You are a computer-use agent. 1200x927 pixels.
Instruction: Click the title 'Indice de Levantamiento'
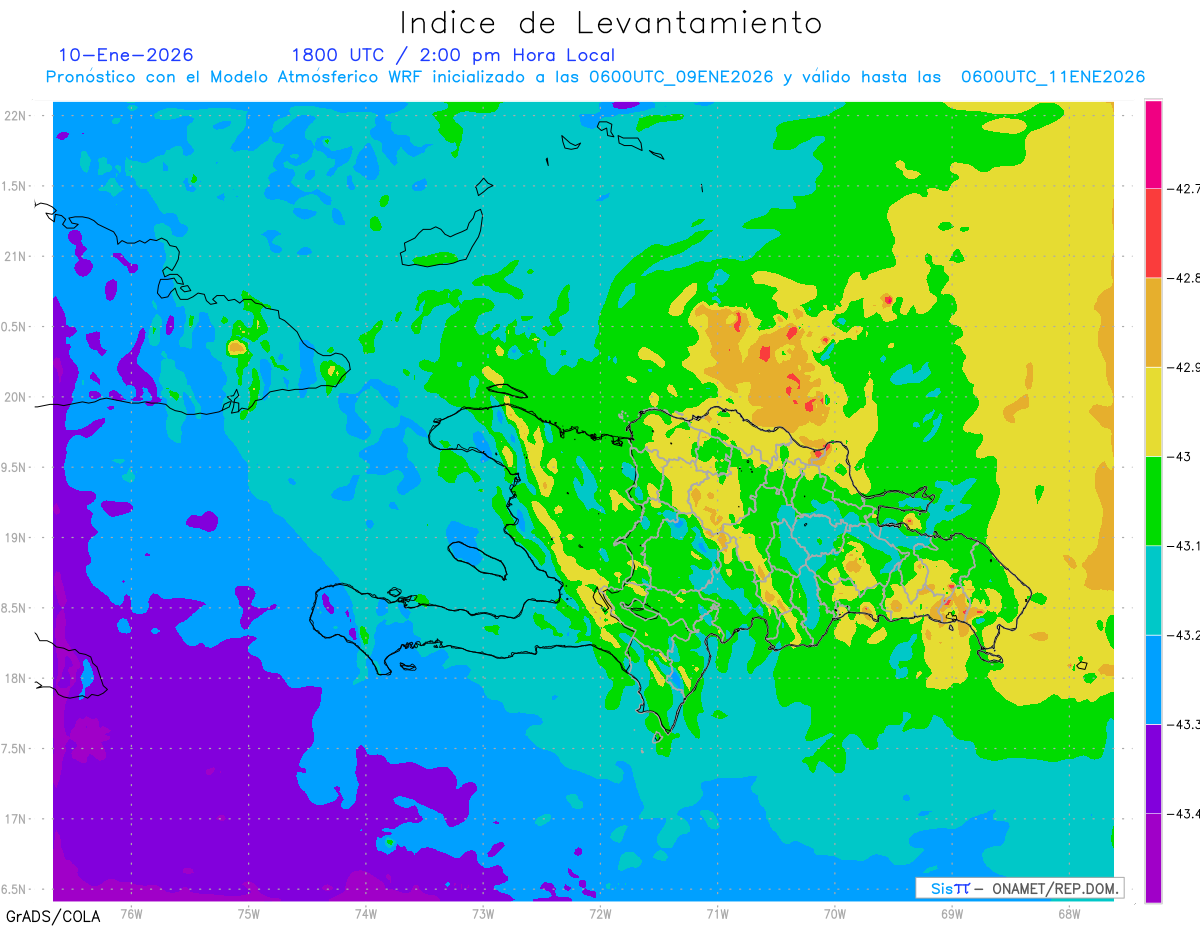pos(611,23)
